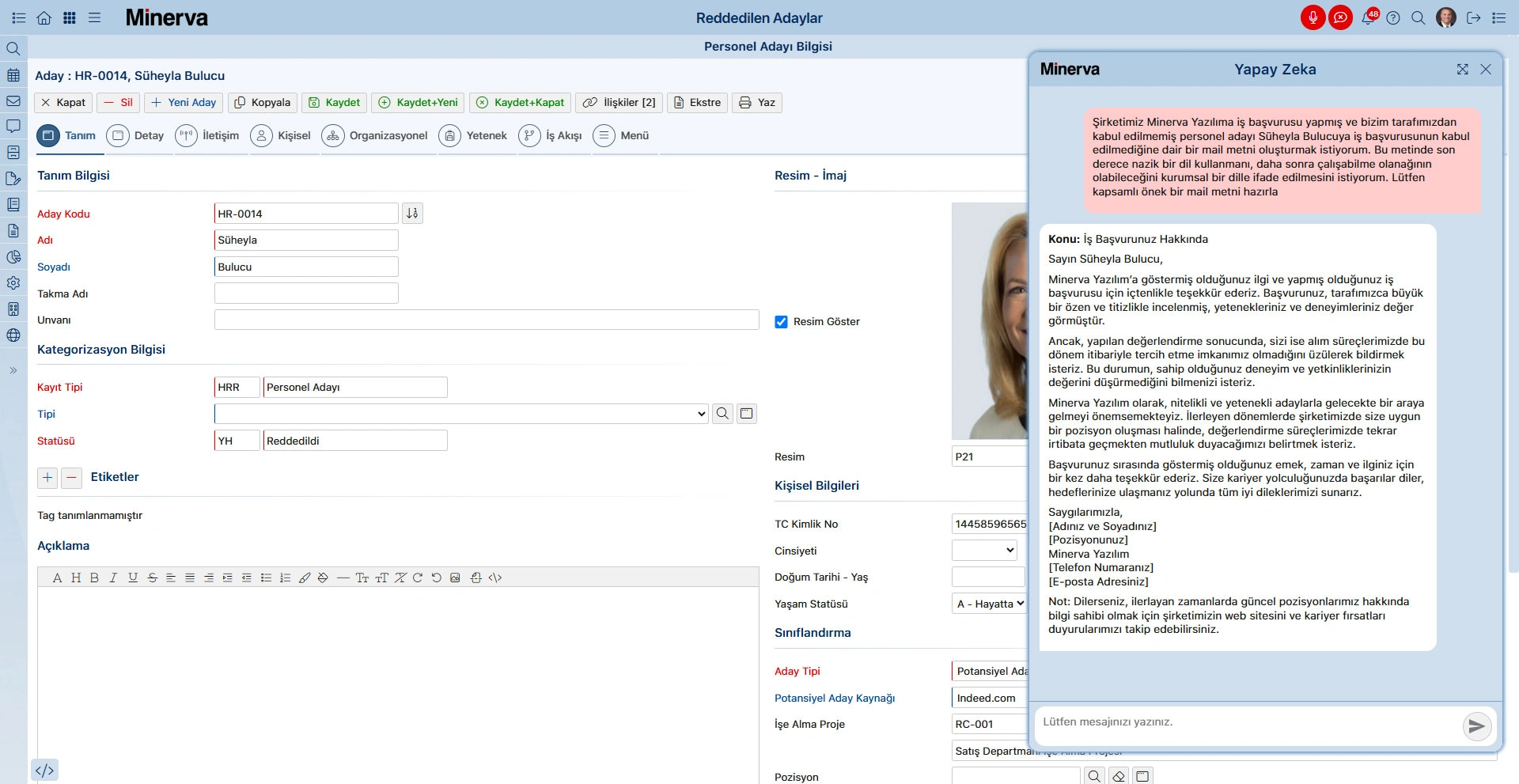Open the Yaşam Statüsü dropdown
The width and height of the screenshot is (1519, 784).
(989, 604)
